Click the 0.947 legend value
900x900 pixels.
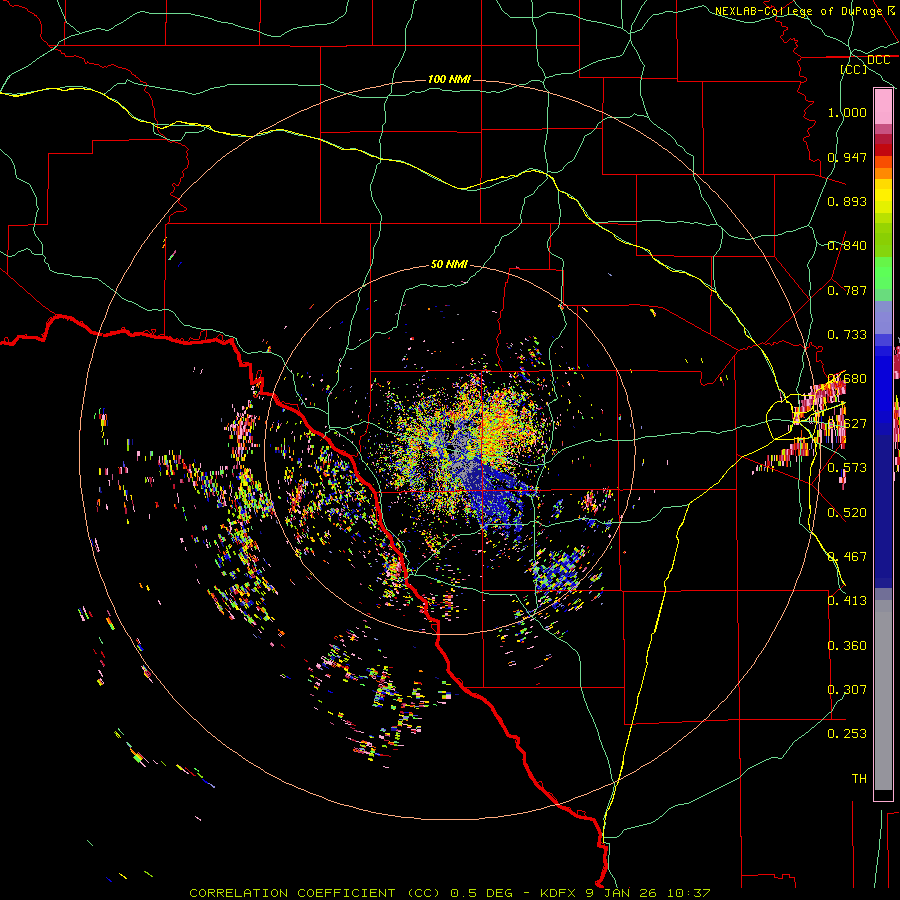click(x=847, y=157)
